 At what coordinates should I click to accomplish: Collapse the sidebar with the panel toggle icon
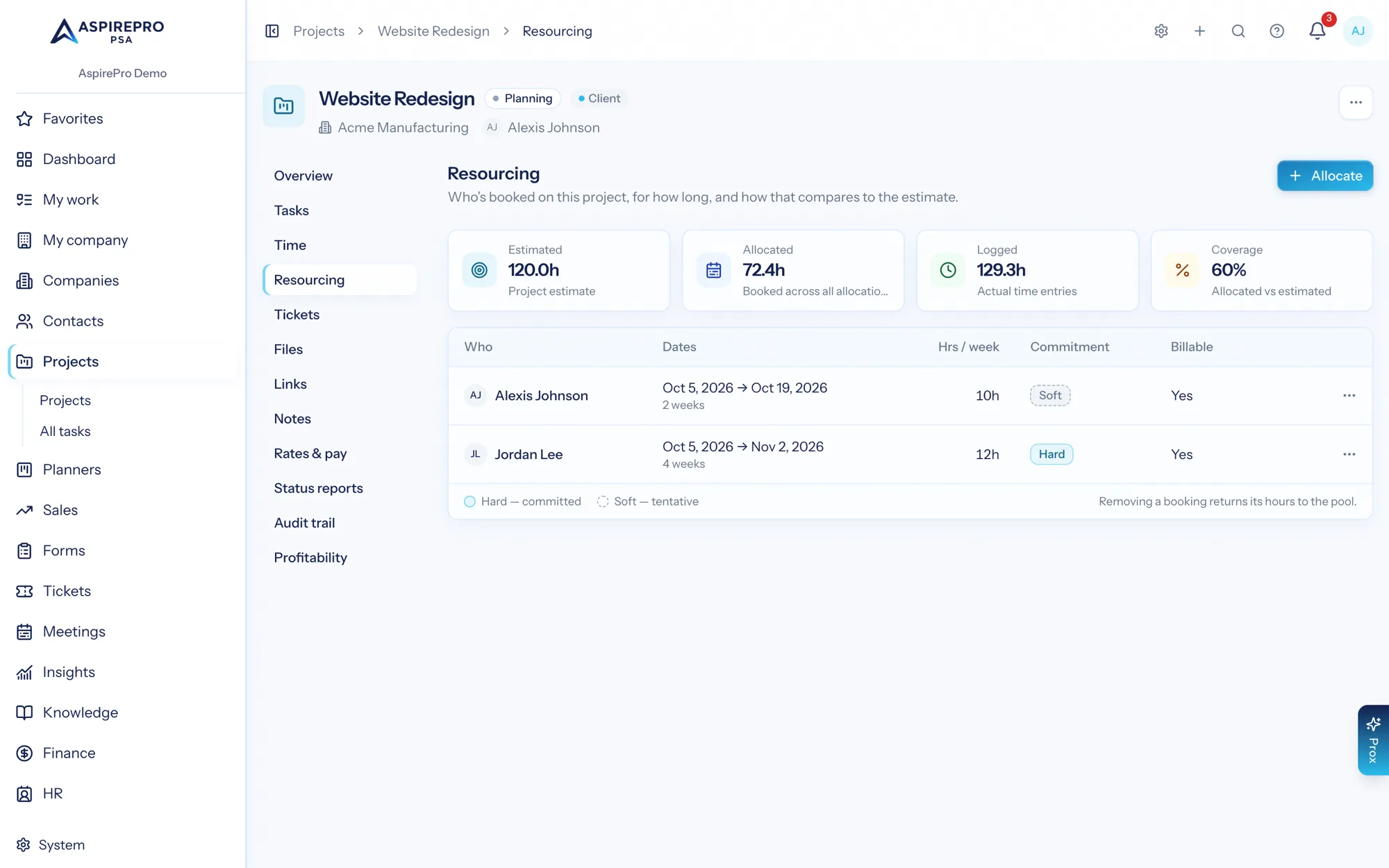[272, 31]
